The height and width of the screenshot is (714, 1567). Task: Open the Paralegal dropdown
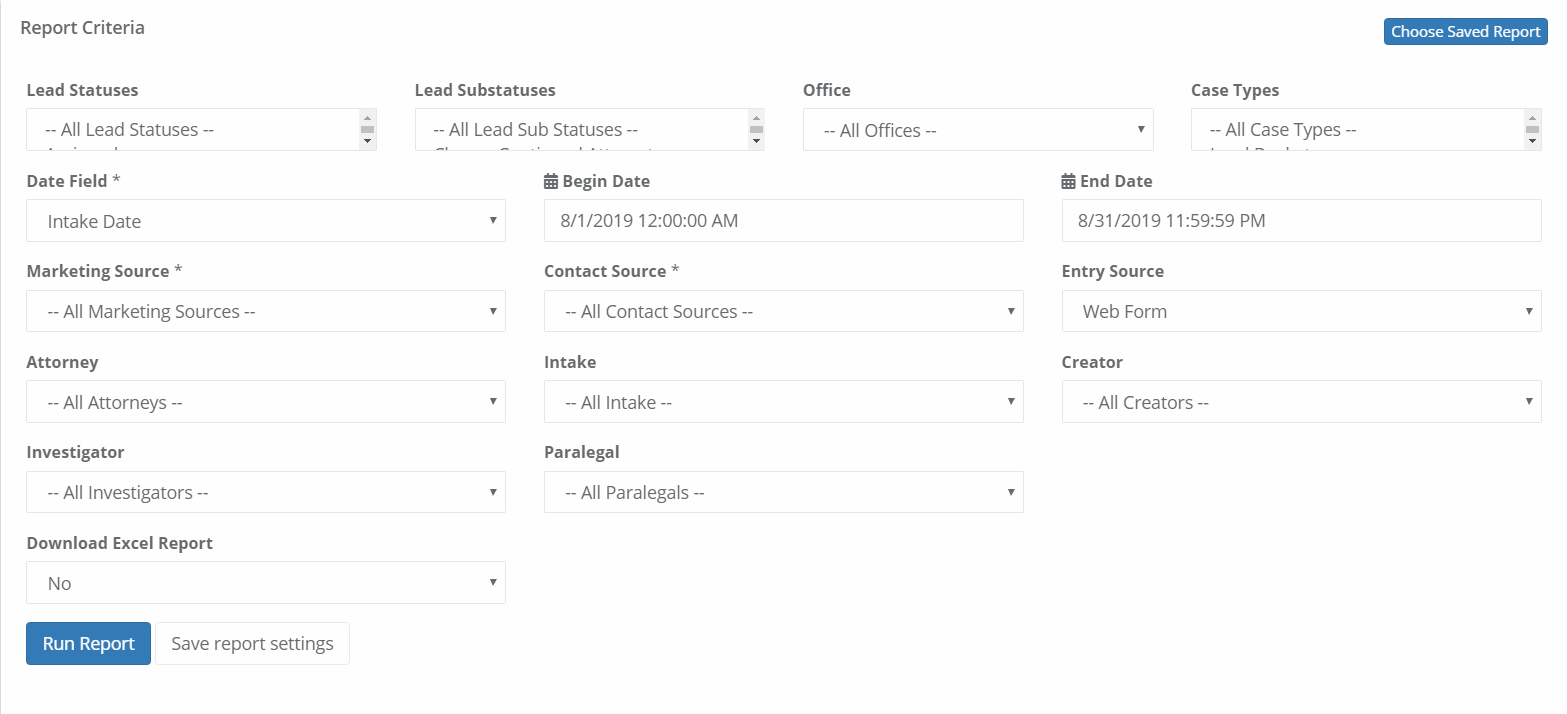tap(784, 492)
